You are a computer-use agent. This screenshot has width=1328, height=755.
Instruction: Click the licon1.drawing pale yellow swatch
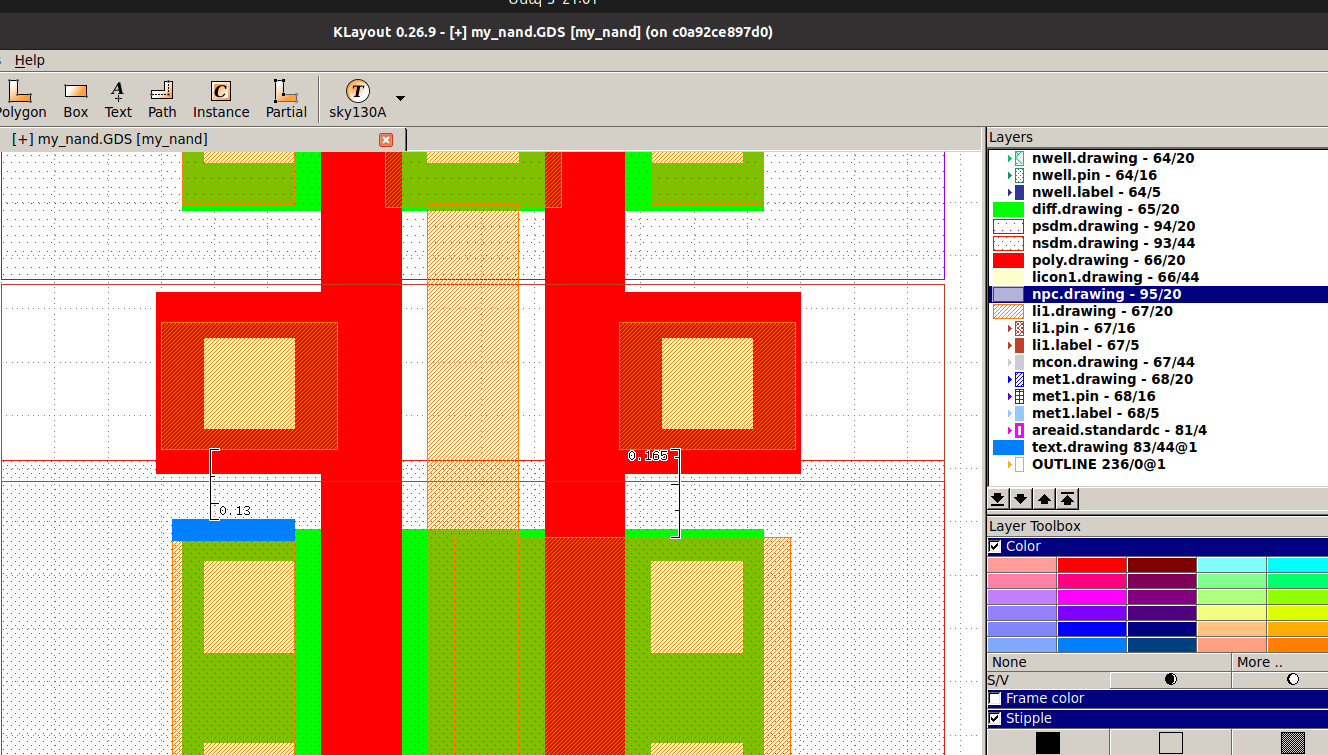pos(1008,277)
